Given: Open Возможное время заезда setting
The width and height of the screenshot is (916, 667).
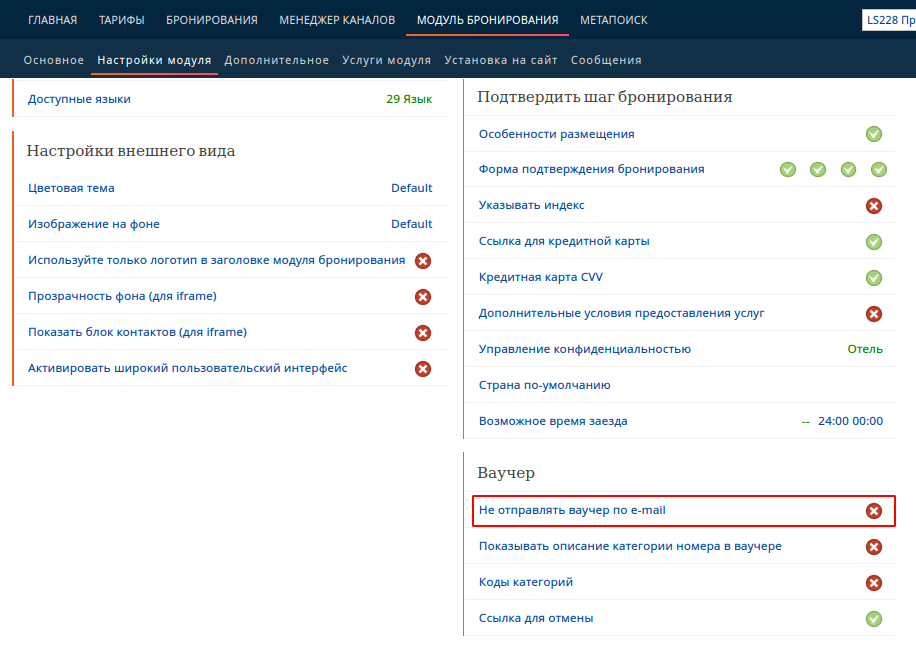Looking at the screenshot, I should 553,421.
